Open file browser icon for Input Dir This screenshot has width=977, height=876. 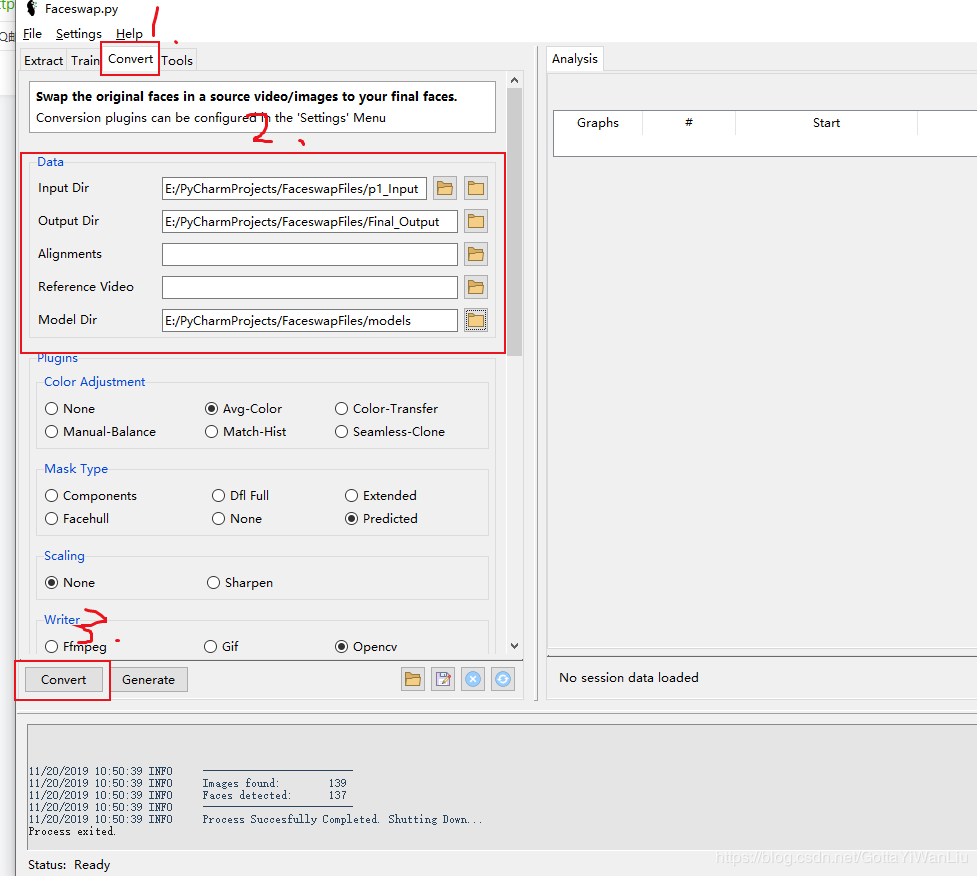(x=445, y=188)
